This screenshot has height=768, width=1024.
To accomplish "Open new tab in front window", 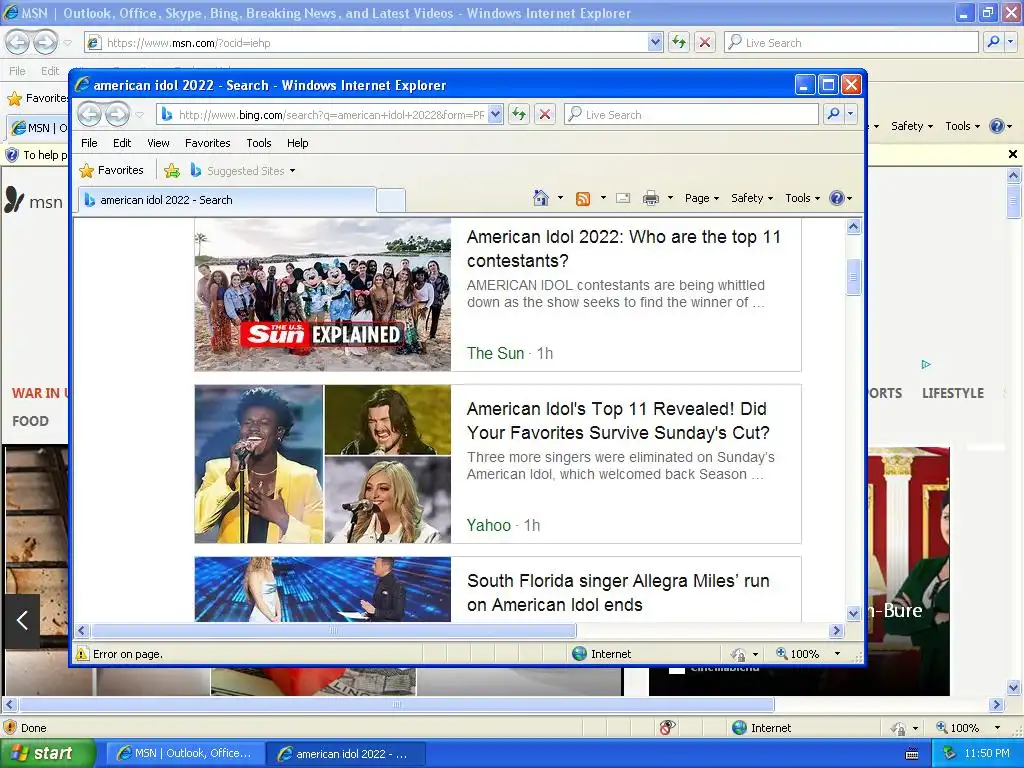I will pos(391,200).
